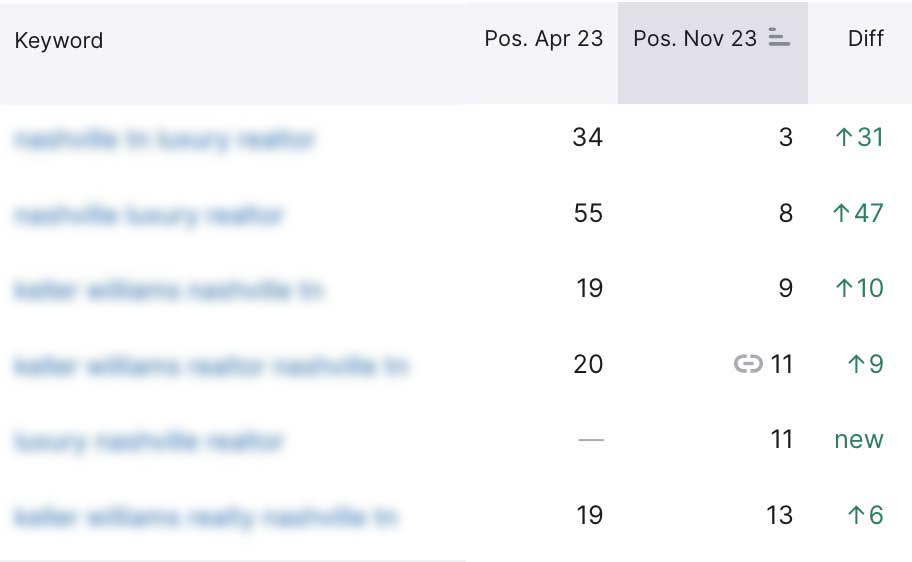Open 'keller williams realty nashville tn' keyword
The image size is (912, 562).
coord(205,517)
